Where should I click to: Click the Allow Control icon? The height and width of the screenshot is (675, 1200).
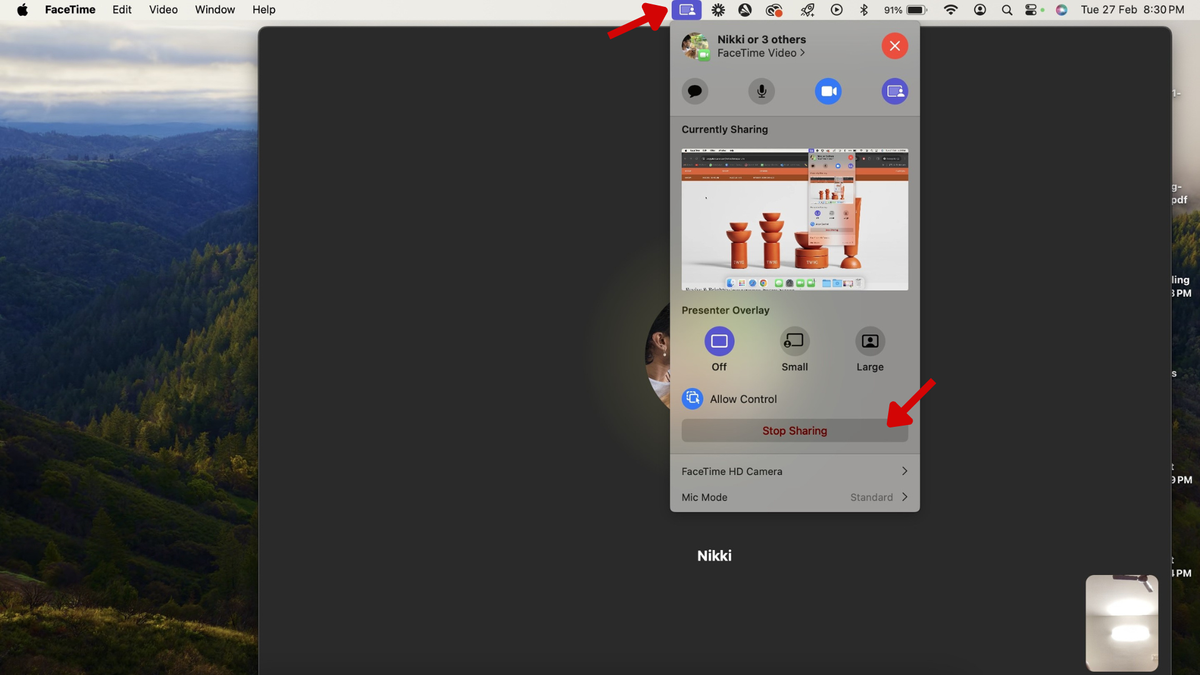[x=692, y=398]
